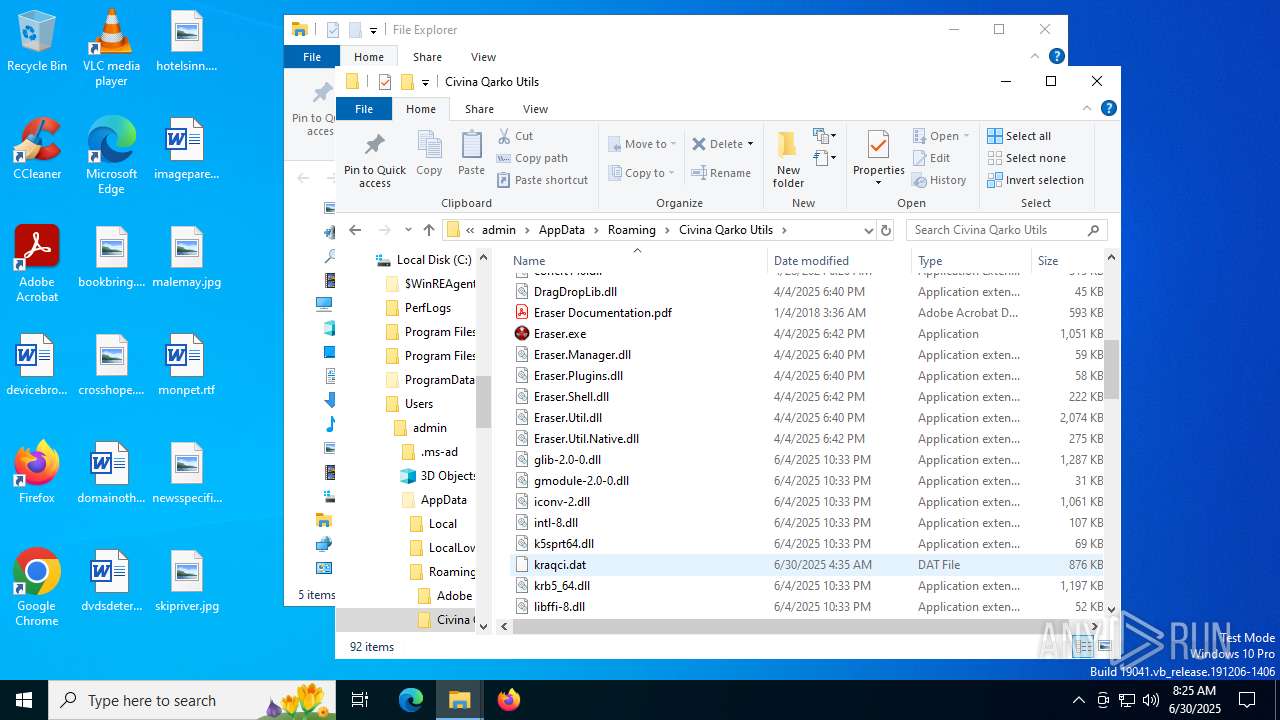The height and width of the screenshot is (720, 1280).
Task: Select the kraqci.dat file
Action: pyautogui.click(x=560, y=565)
